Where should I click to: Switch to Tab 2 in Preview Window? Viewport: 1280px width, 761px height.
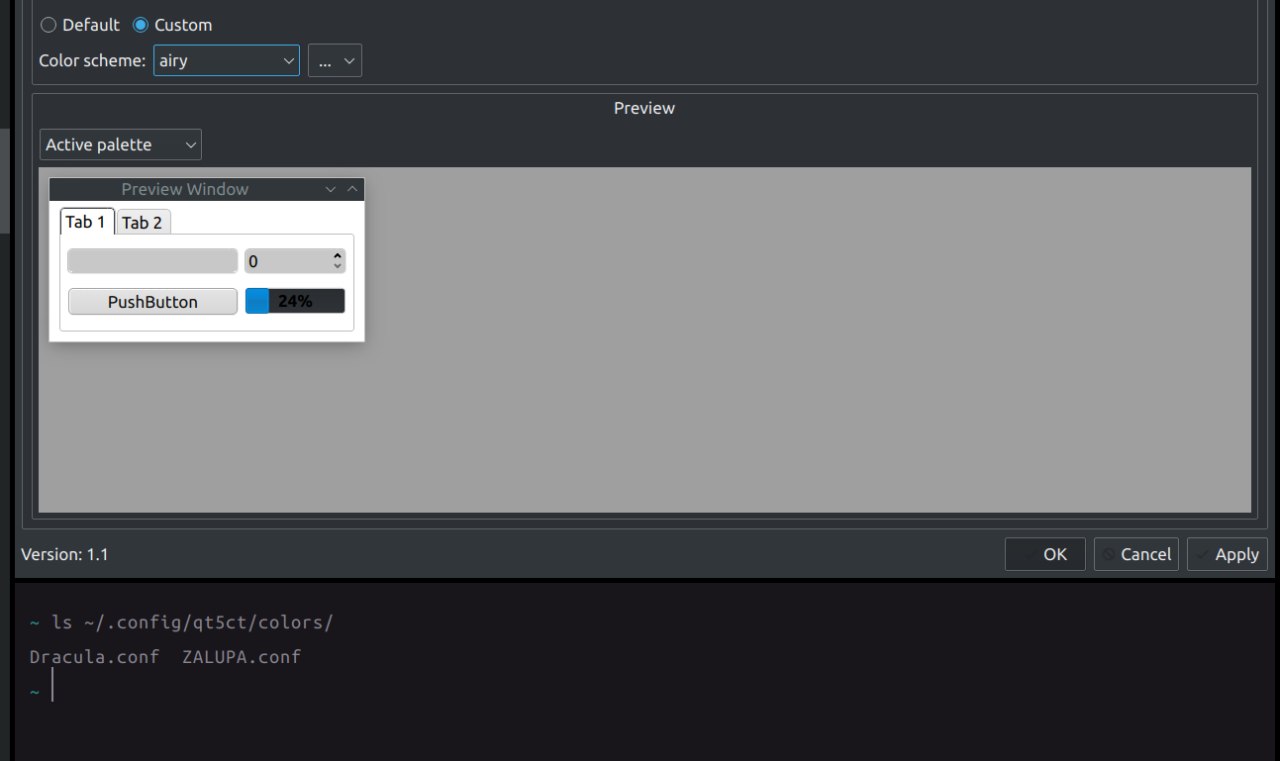142,222
